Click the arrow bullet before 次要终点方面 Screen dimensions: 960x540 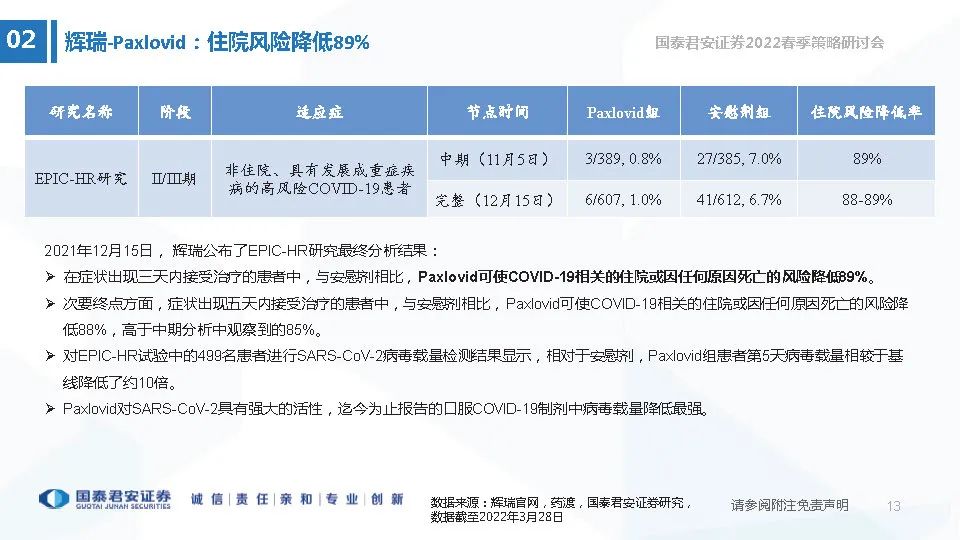pos(50,303)
